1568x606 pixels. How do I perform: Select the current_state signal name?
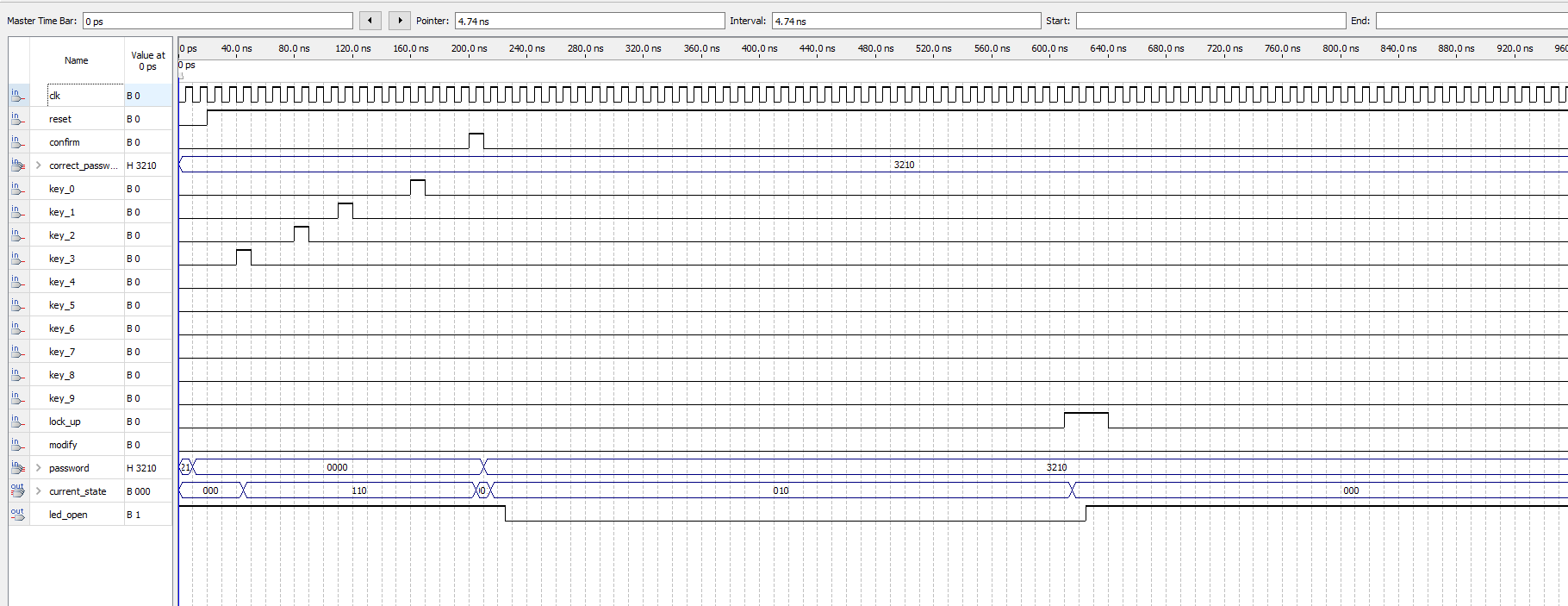(x=78, y=491)
